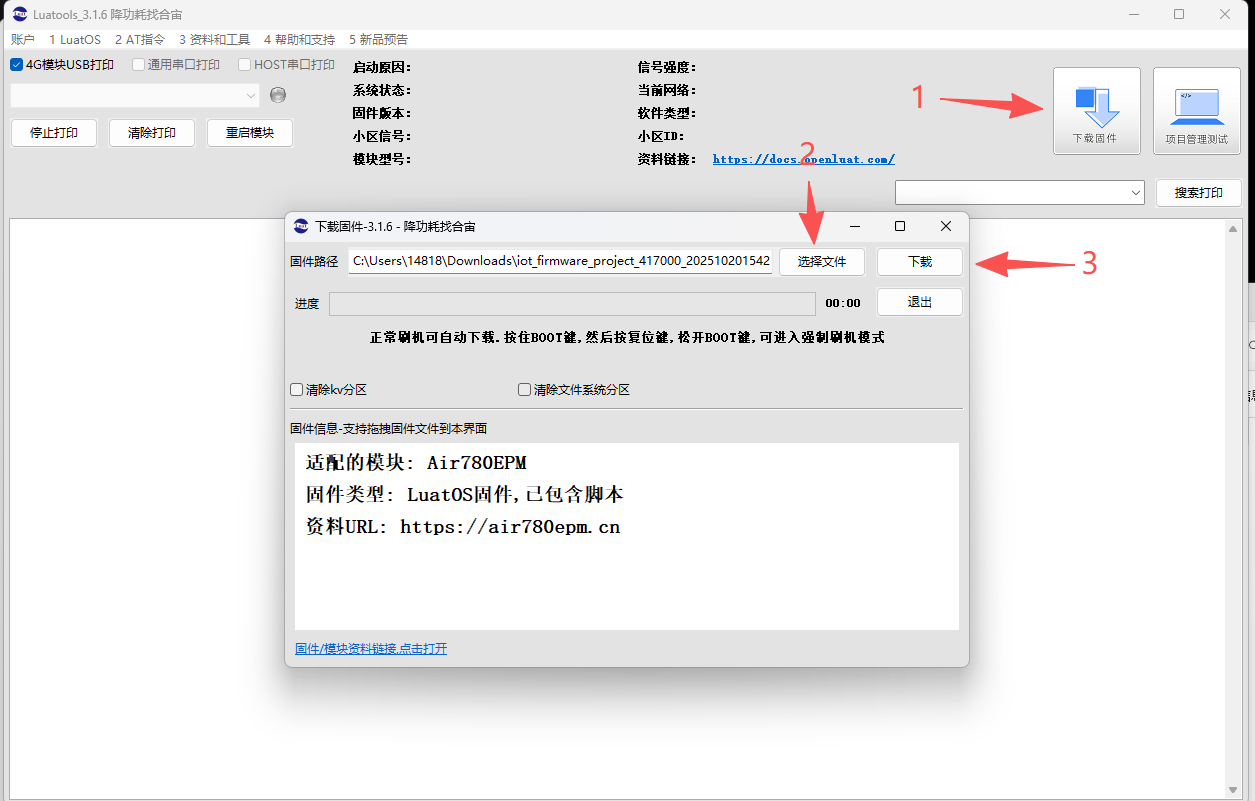Open the 1 LuatOS menu
Screen dimensions: 1255x801
pyautogui.click(x=75, y=39)
